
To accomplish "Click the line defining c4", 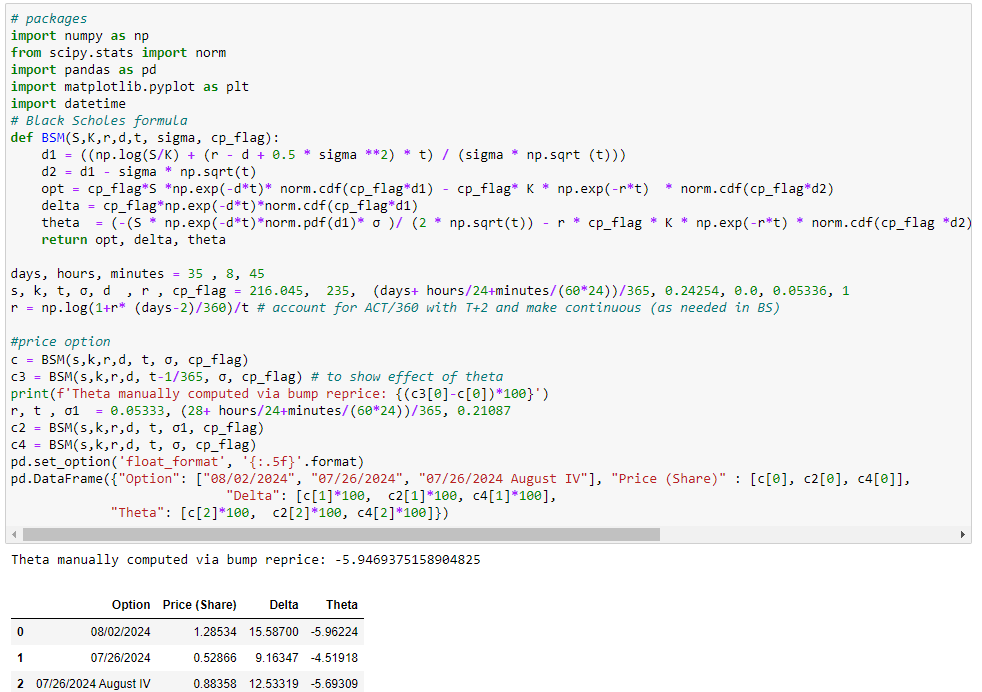I will point(133,445).
